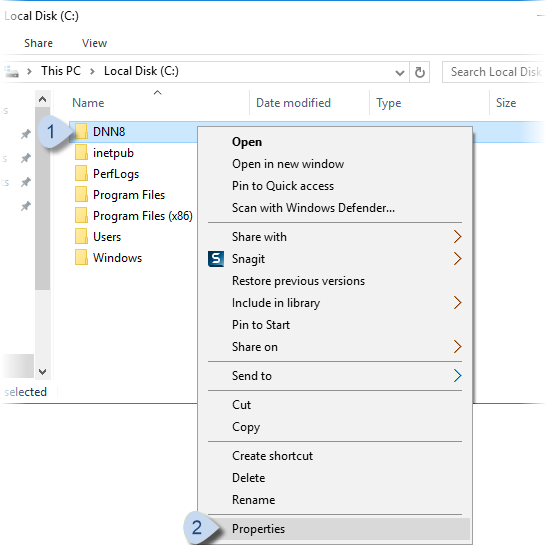Image resolution: width=547 pixels, height=545 pixels.
Task: Click the inetpub folder icon
Action: tap(81, 152)
